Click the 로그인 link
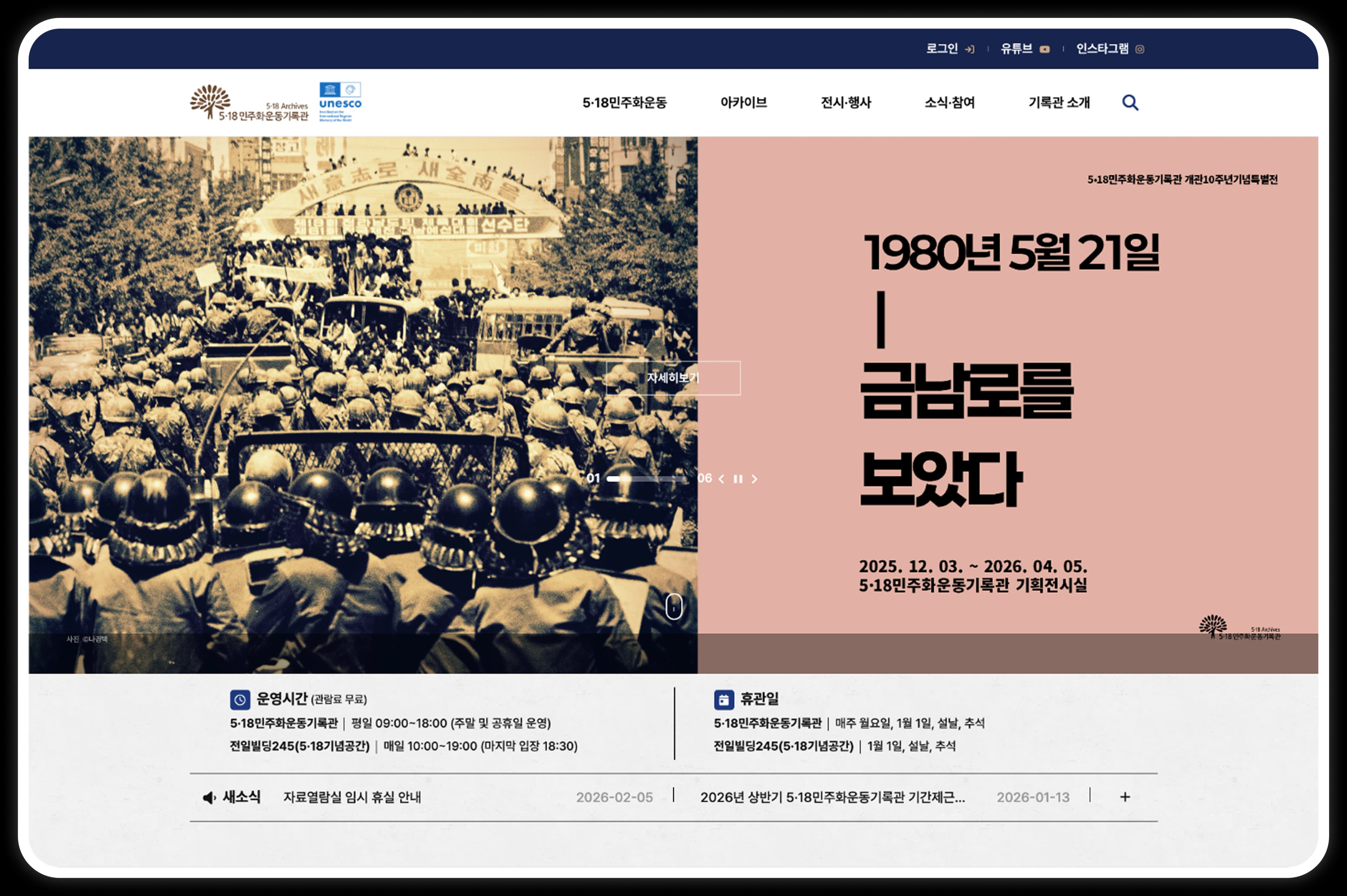This screenshot has width=1347, height=896. [x=942, y=49]
